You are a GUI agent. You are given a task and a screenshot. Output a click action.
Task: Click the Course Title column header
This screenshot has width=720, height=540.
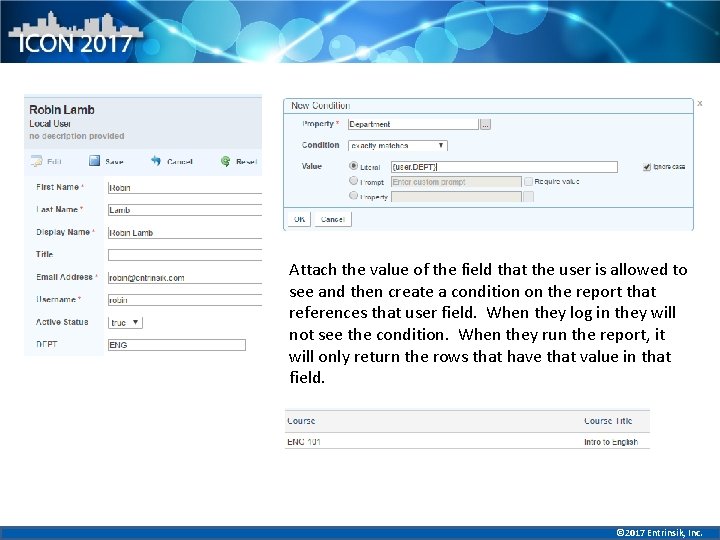coord(608,421)
